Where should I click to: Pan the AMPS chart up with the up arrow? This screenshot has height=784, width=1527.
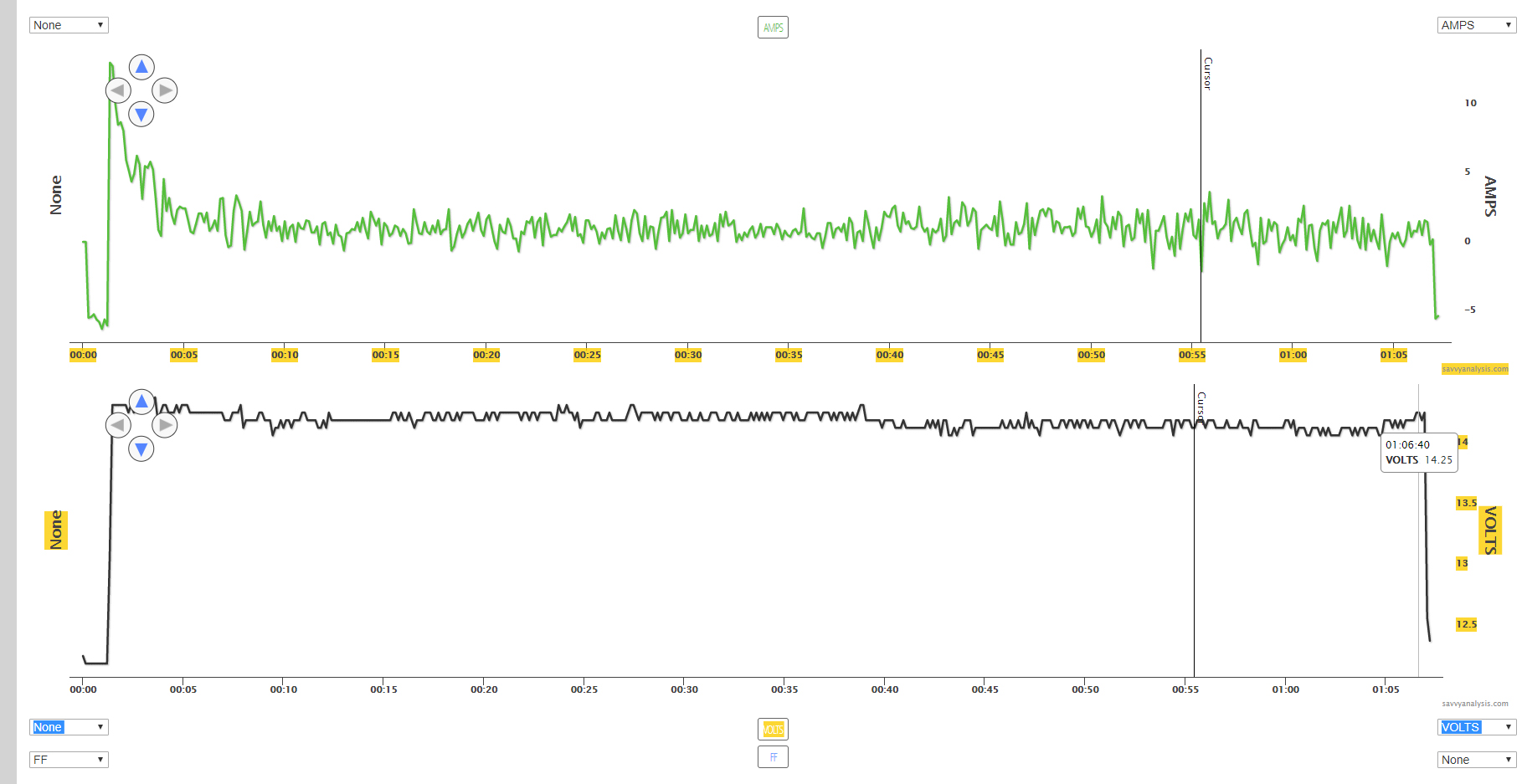(x=141, y=67)
